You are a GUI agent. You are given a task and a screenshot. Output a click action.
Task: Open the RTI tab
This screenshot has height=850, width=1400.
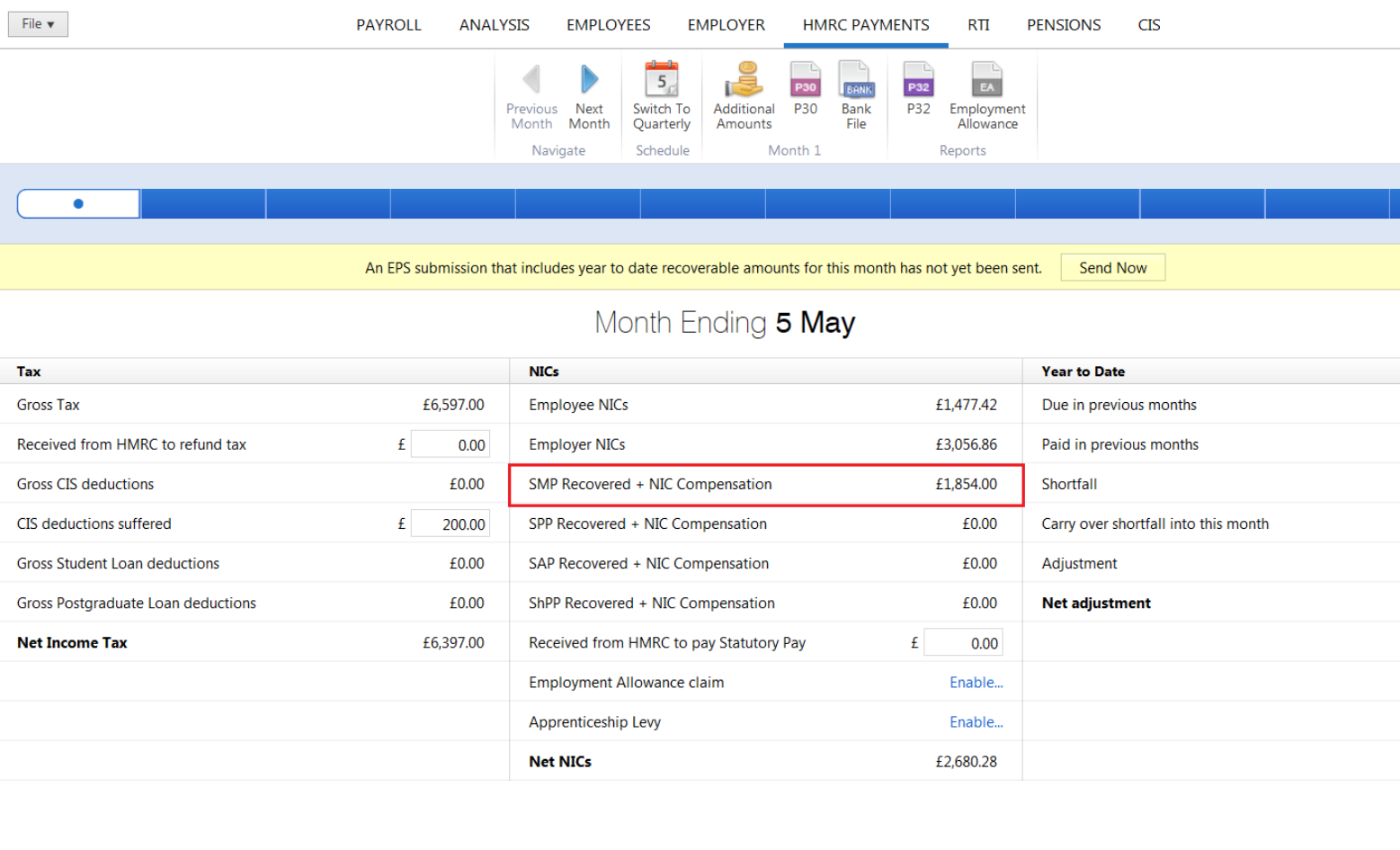pyautogui.click(x=978, y=25)
